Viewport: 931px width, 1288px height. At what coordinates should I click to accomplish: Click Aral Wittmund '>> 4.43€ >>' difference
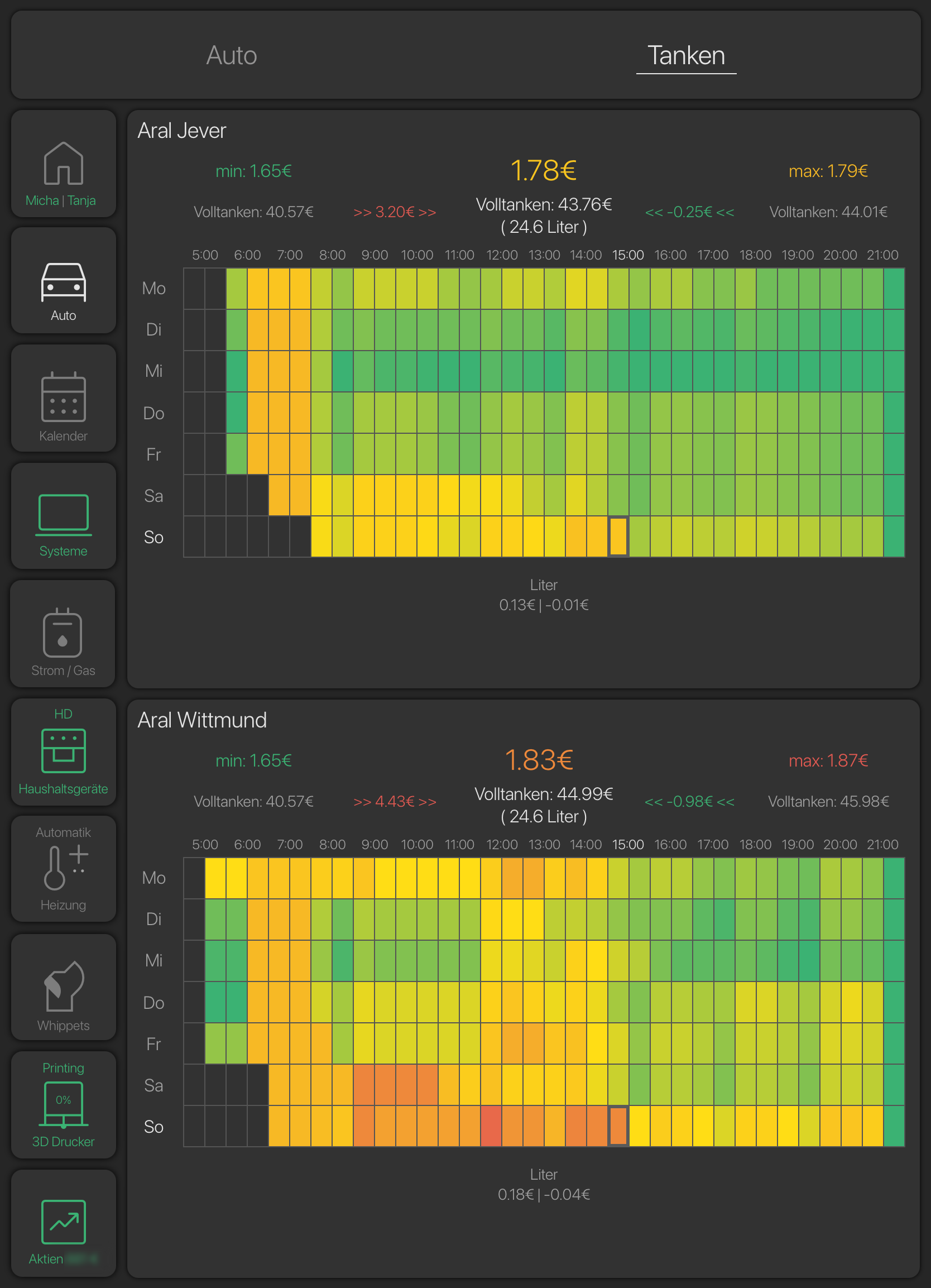pos(395,801)
